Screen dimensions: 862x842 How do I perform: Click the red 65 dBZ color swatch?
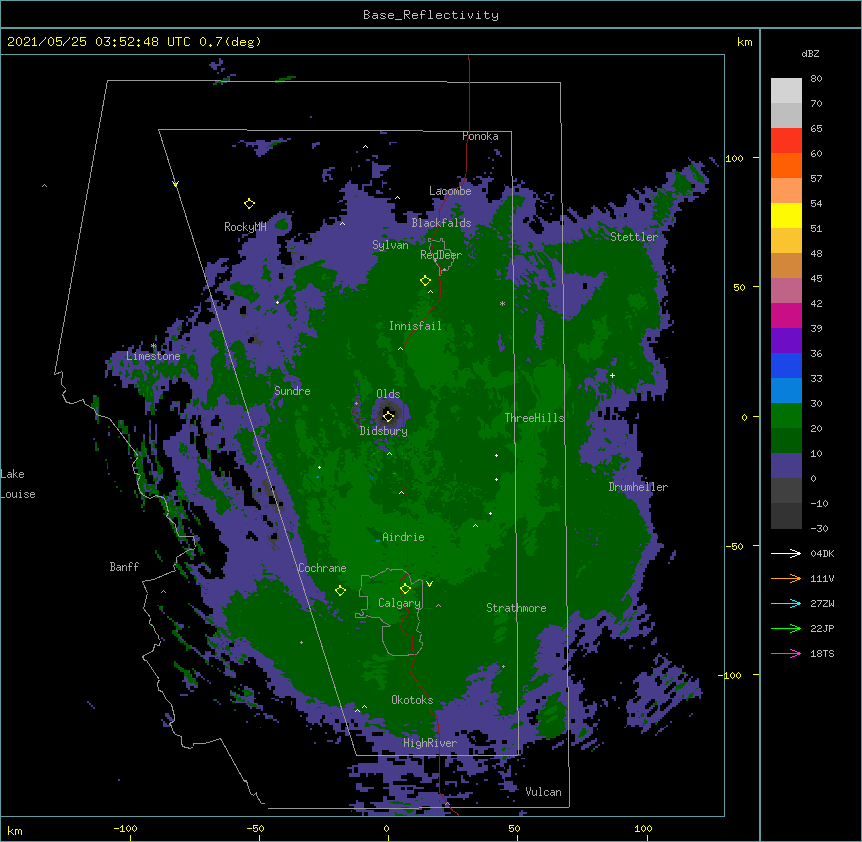click(x=786, y=140)
